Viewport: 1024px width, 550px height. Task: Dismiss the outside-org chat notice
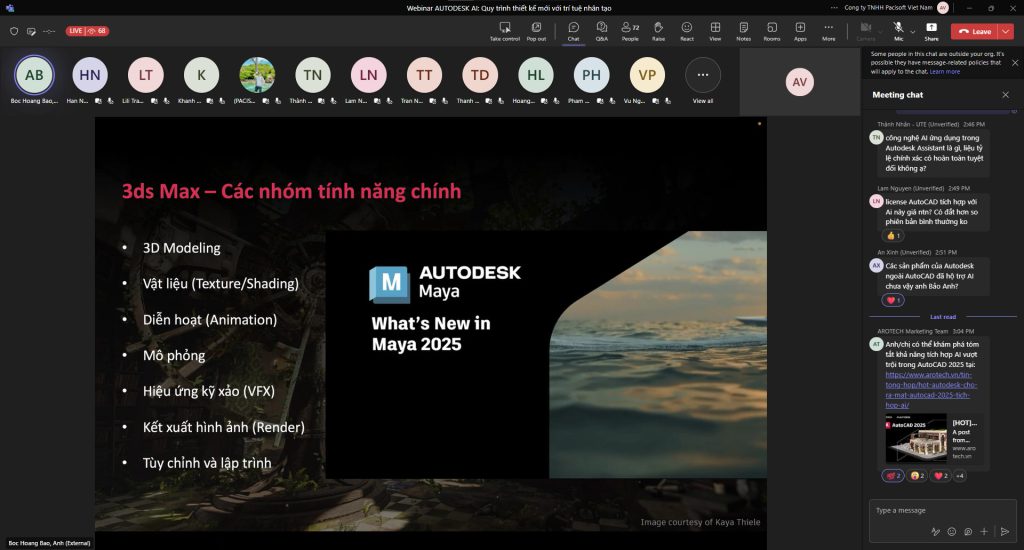(1015, 63)
